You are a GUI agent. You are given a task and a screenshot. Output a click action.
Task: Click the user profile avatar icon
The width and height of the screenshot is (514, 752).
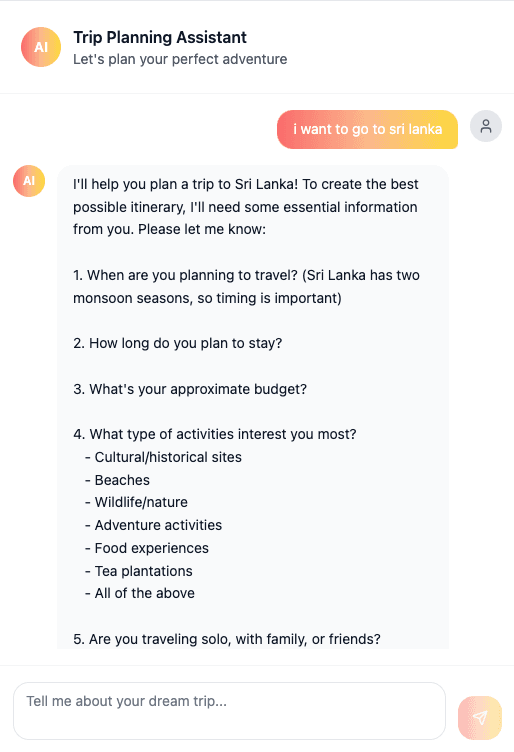tap(486, 126)
